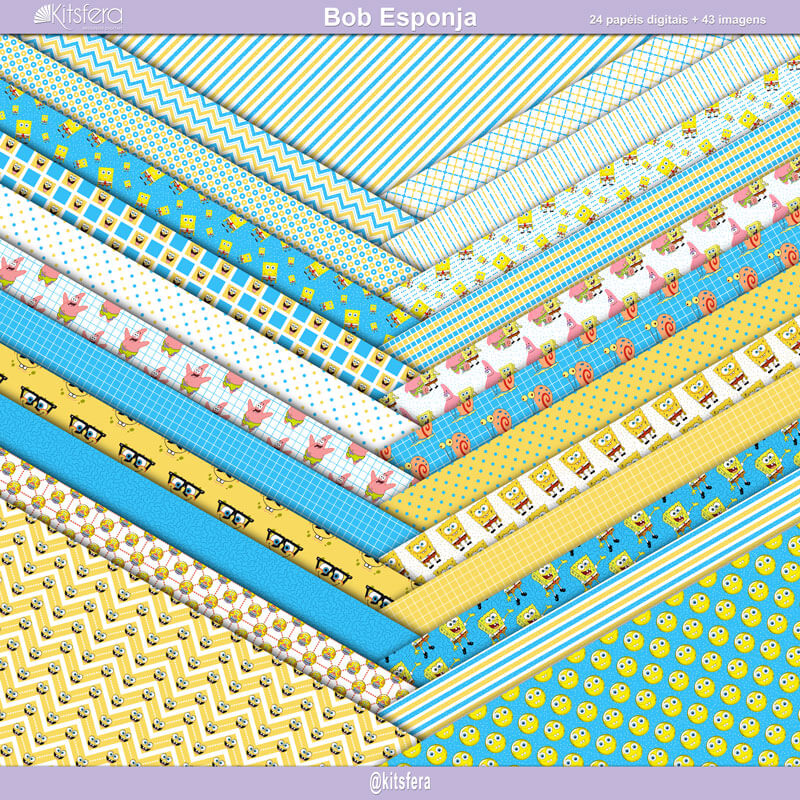Select the white paper with small blue and yellow dots

click(204, 316)
